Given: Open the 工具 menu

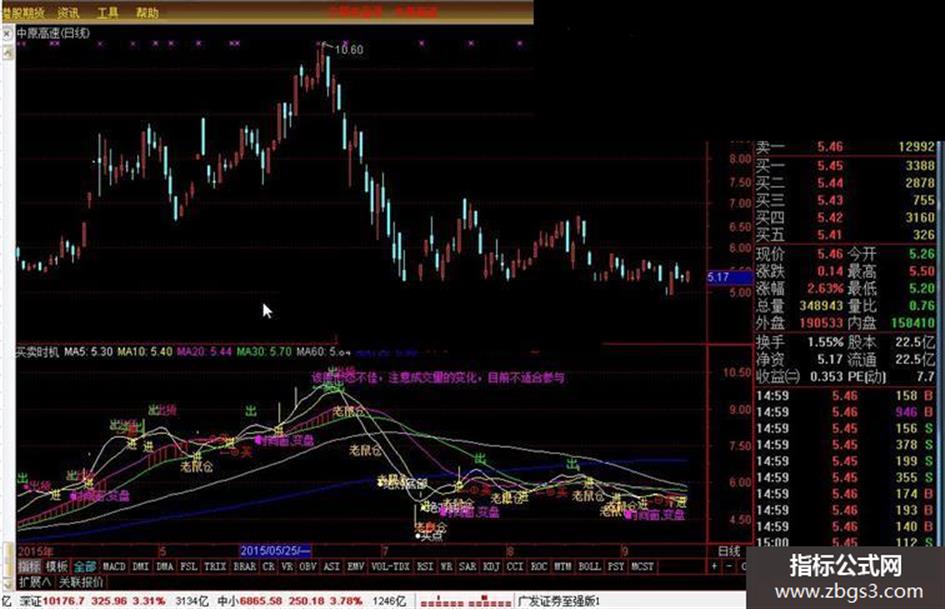Looking at the screenshot, I should click(x=108, y=12).
